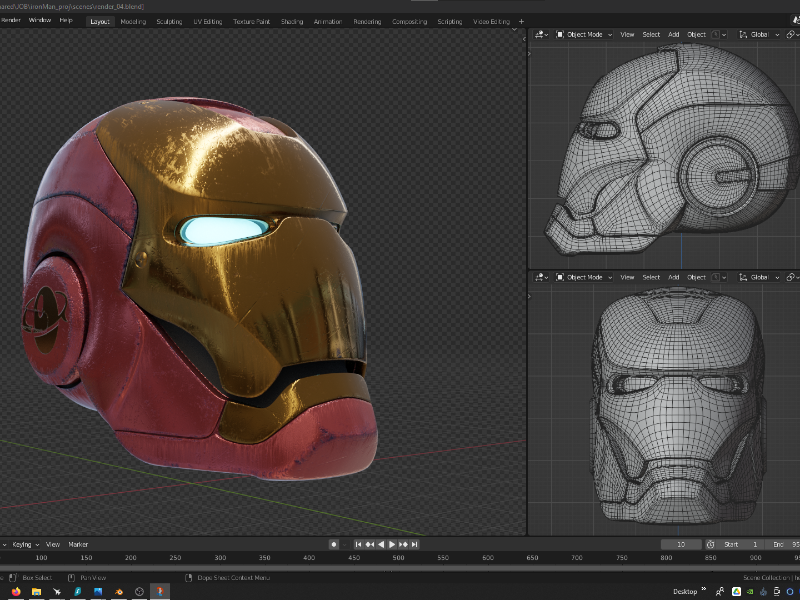Viewport: 800px width, 600px height.
Task: Open Render menu in top bar
Action: 10,20
